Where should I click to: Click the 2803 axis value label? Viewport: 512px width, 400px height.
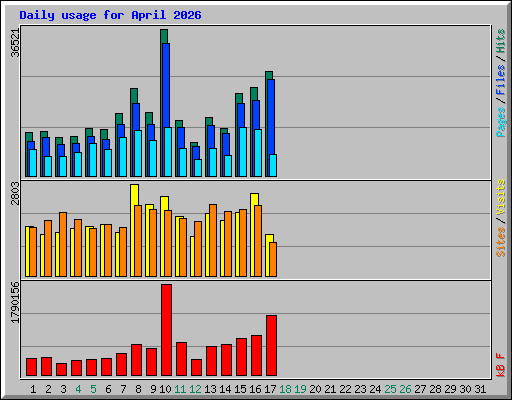(15, 193)
